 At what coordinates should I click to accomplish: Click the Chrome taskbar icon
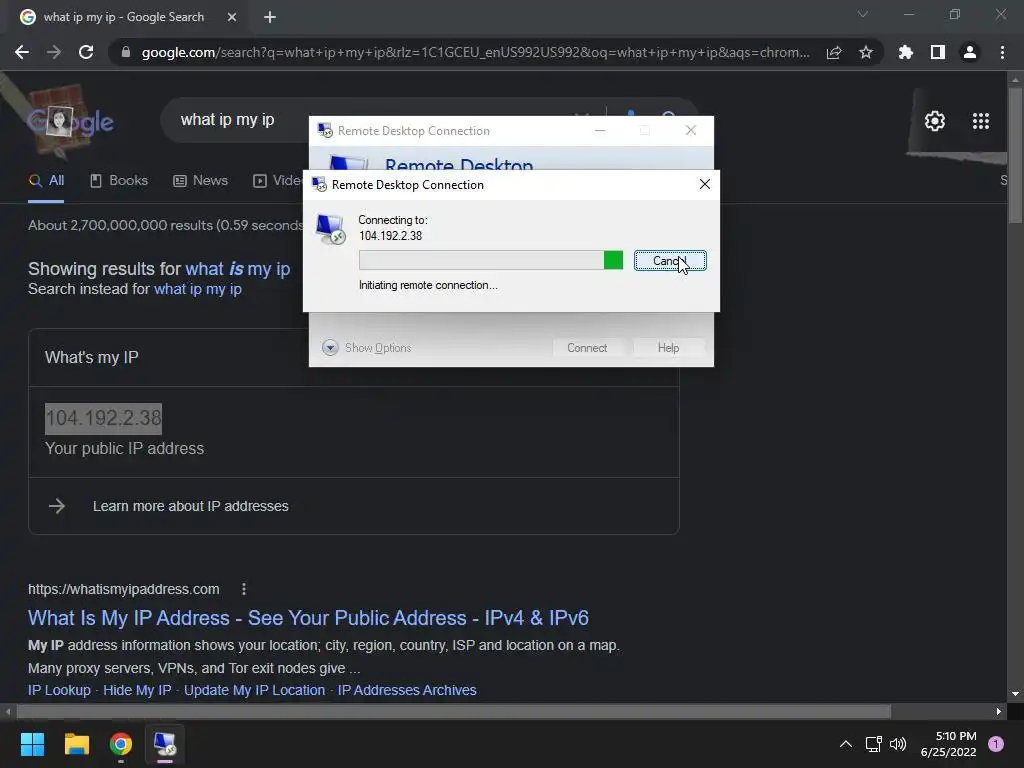121,744
